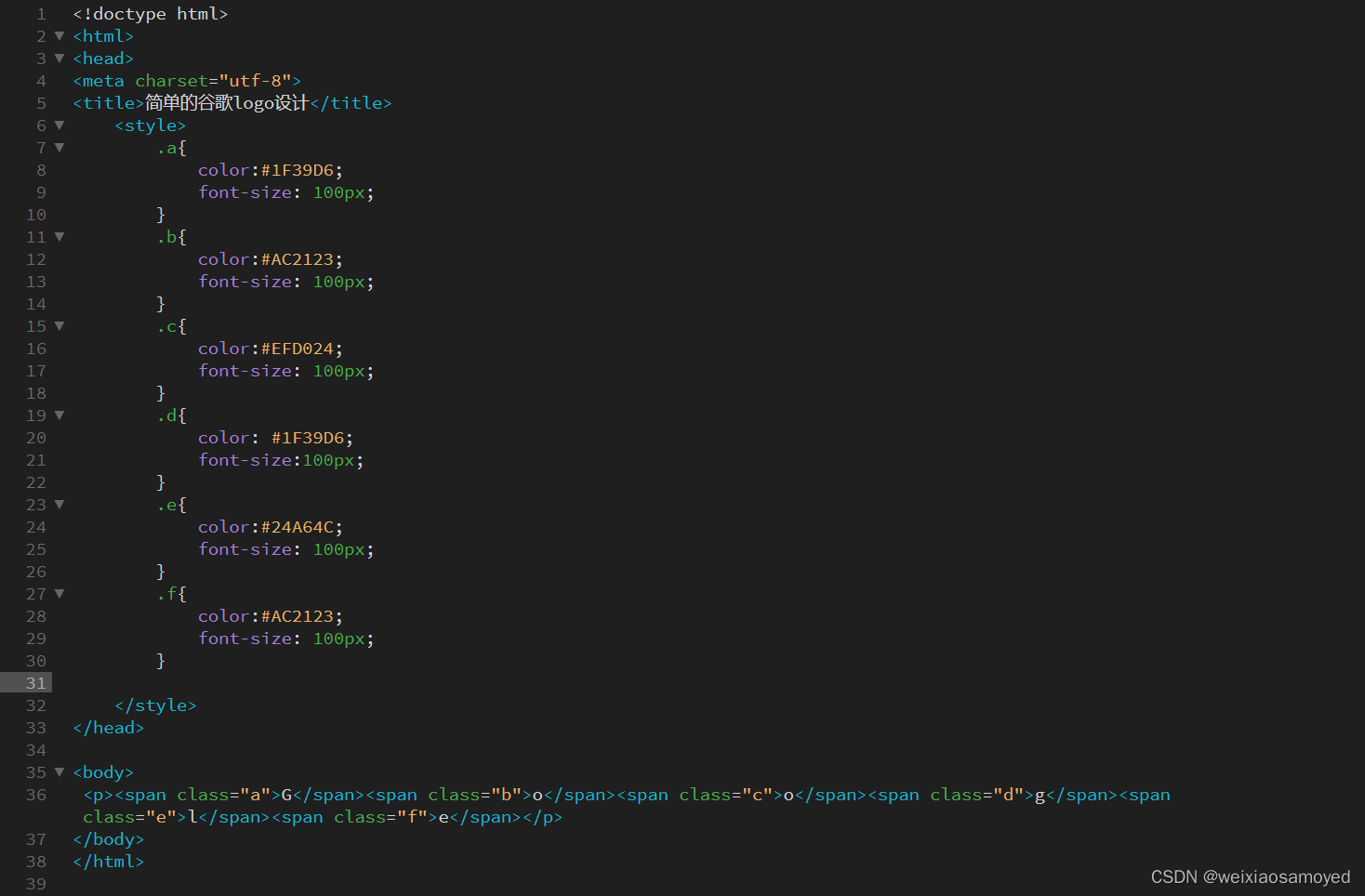
Task: Collapse the head tag fold arrow on line 3
Action: (x=60, y=59)
